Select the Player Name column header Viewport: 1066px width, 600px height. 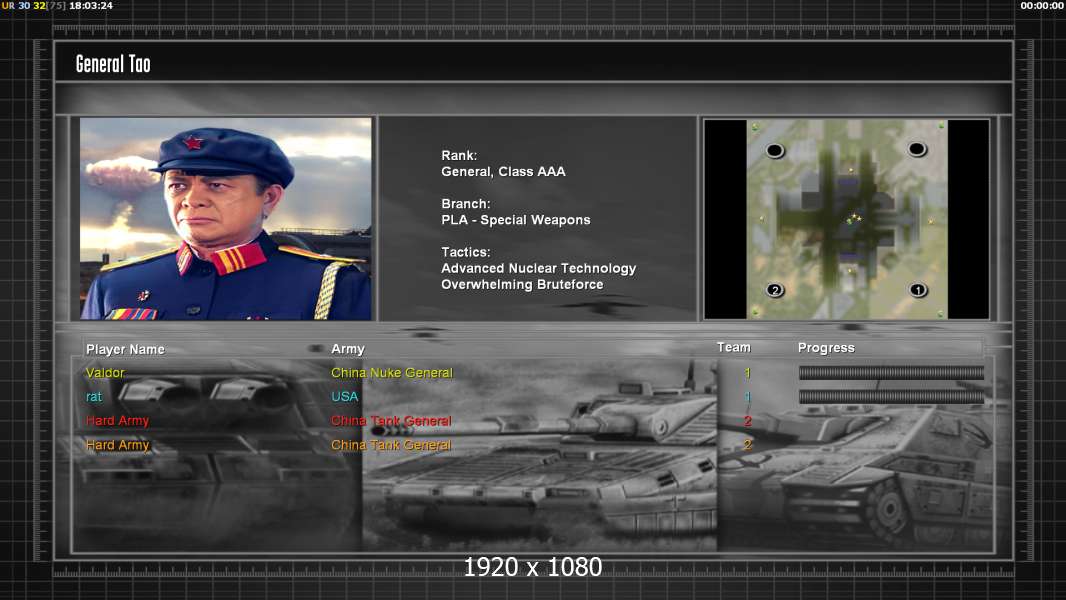[x=125, y=349]
